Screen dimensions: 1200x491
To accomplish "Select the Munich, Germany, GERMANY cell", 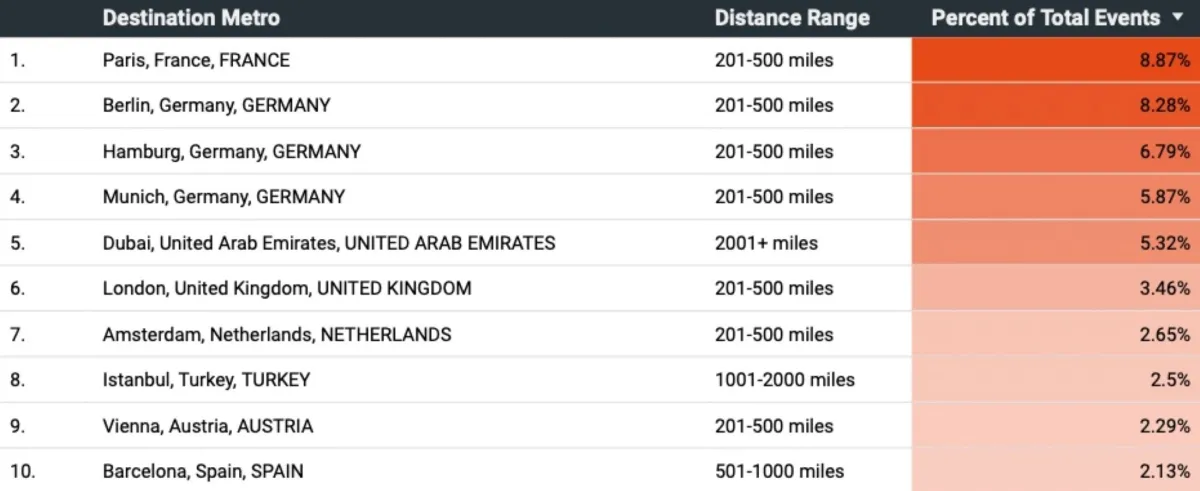I will [x=223, y=197].
